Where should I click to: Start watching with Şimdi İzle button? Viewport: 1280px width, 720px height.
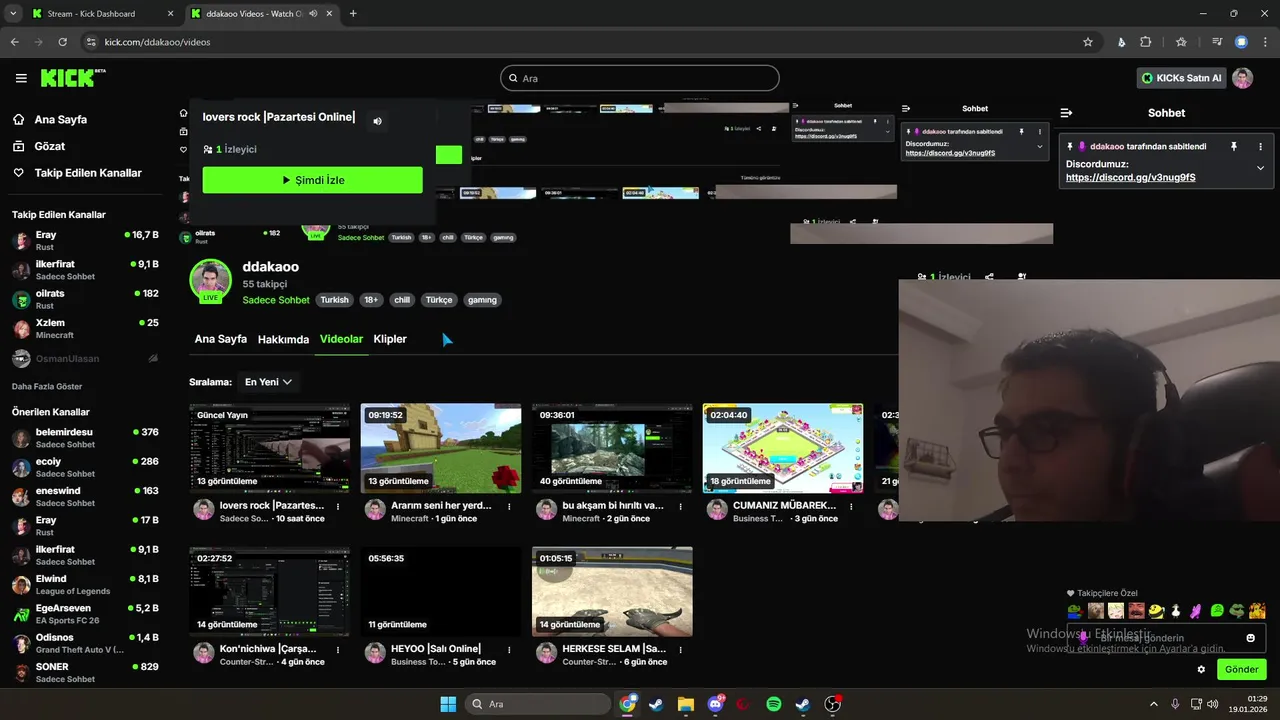tap(312, 180)
